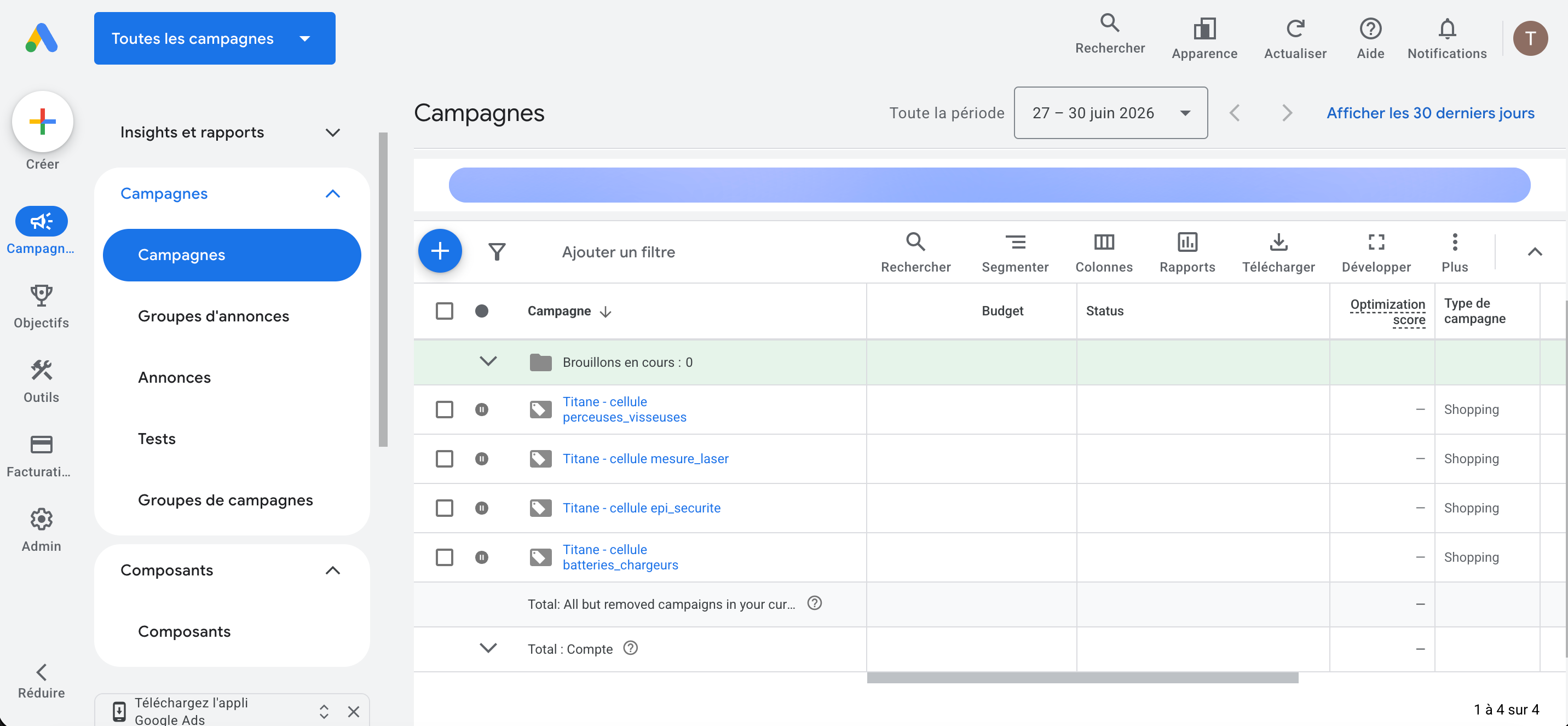
Task: Toggle the select-all campaigns header checkbox
Action: [x=445, y=311]
